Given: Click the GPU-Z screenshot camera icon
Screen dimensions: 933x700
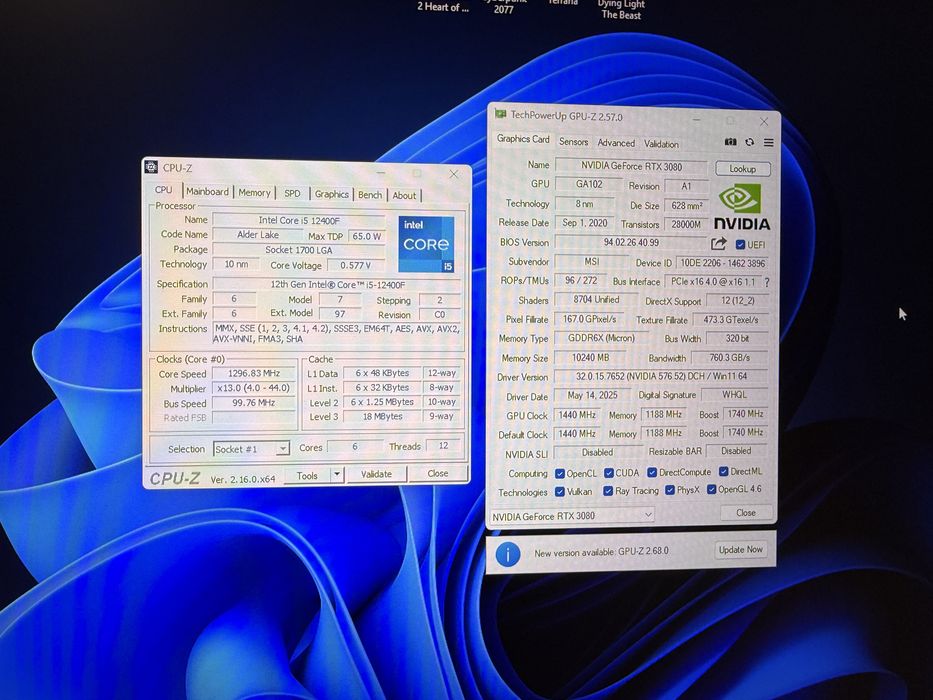Looking at the screenshot, I should click(730, 142).
